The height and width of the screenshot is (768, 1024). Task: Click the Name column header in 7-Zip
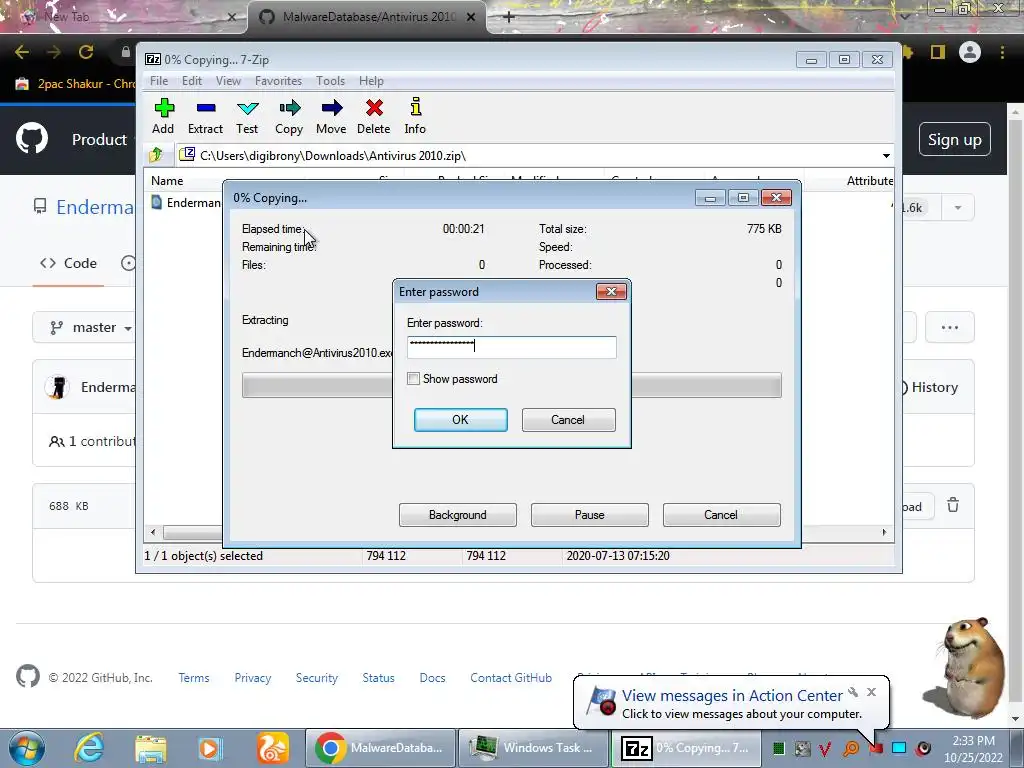[x=167, y=181]
